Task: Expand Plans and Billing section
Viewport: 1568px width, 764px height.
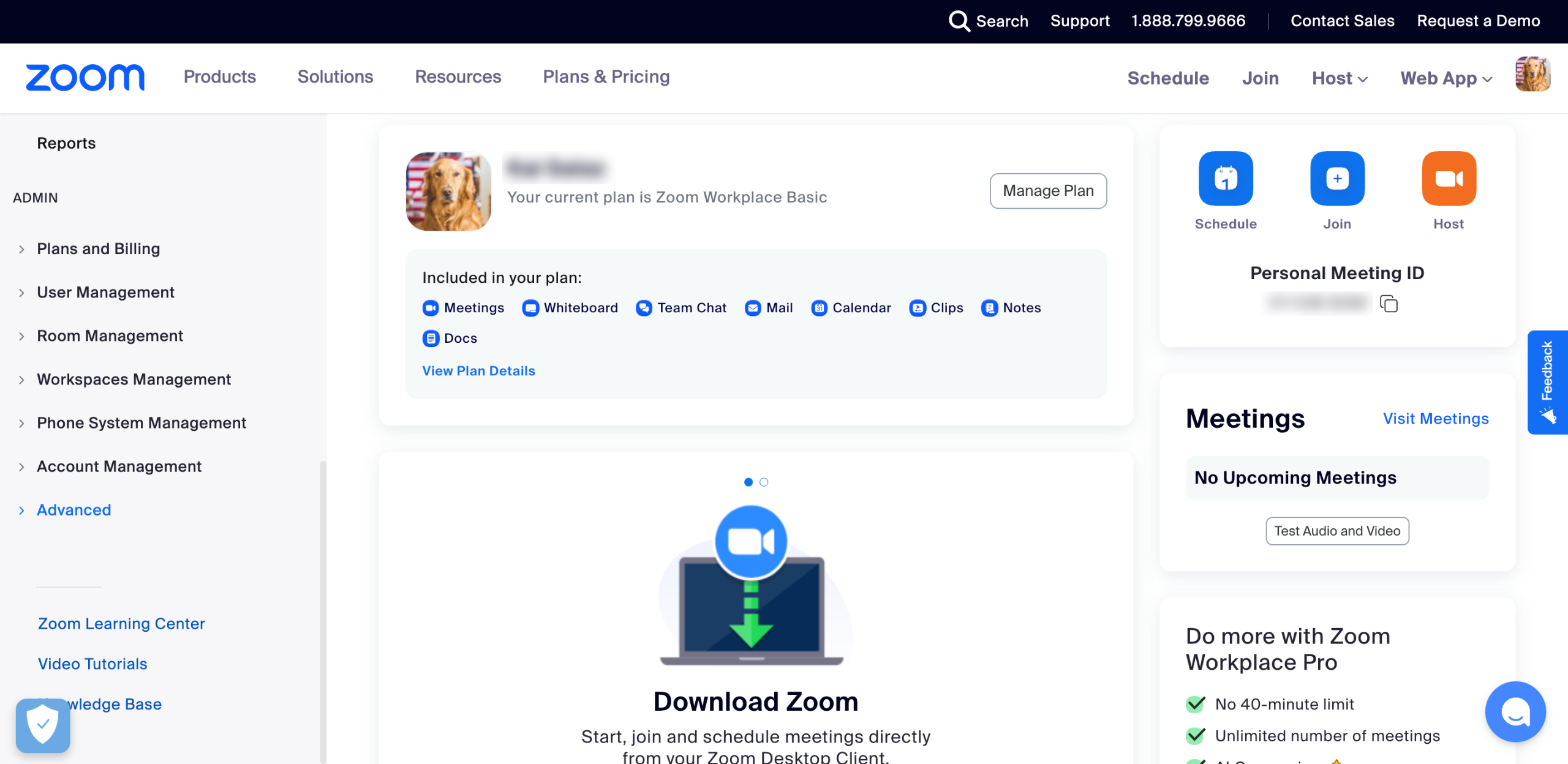Action: [x=98, y=249]
